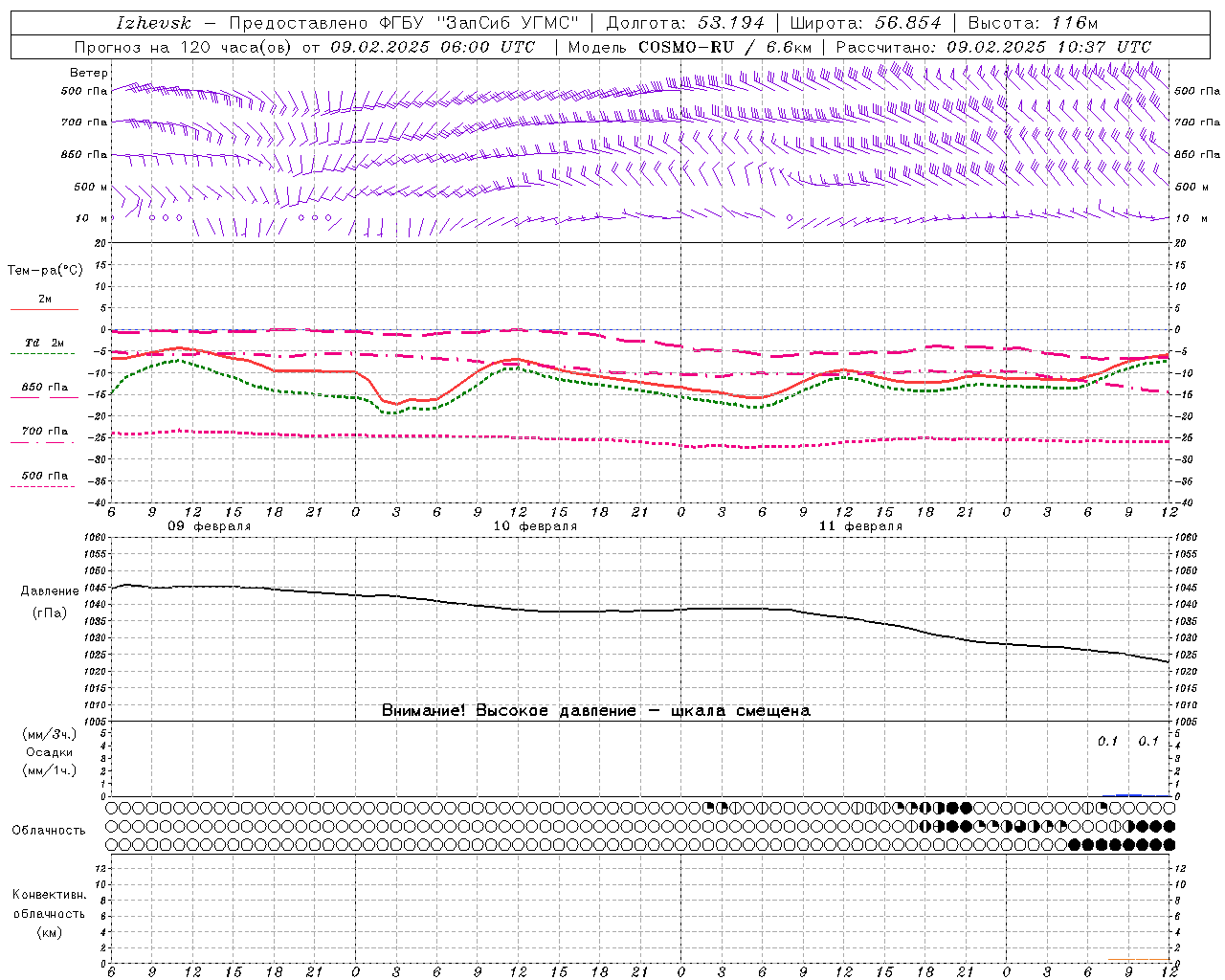
Task: Click the 10 февраля date label
Action: pos(535,526)
